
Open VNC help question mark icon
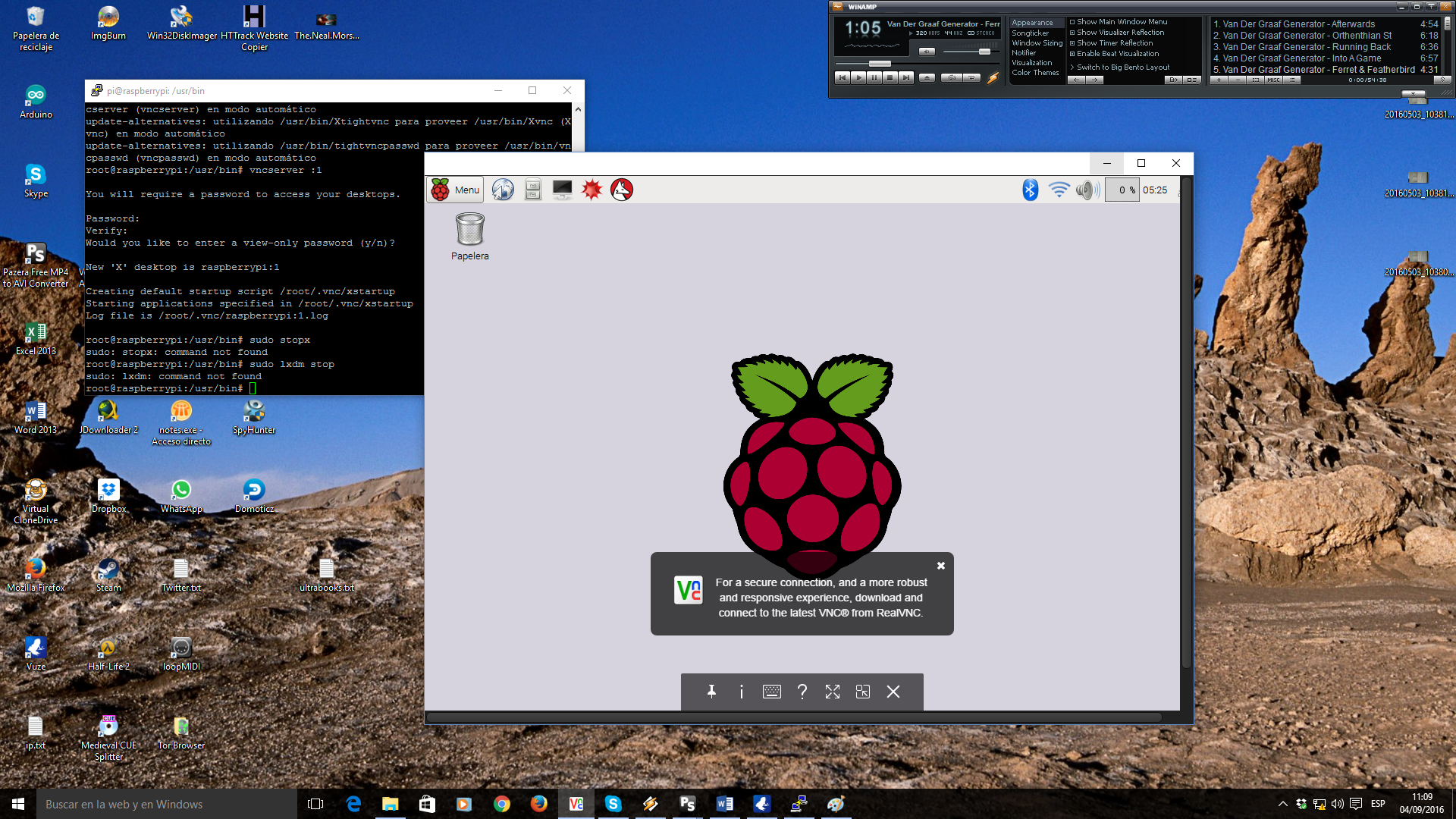(802, 692)
